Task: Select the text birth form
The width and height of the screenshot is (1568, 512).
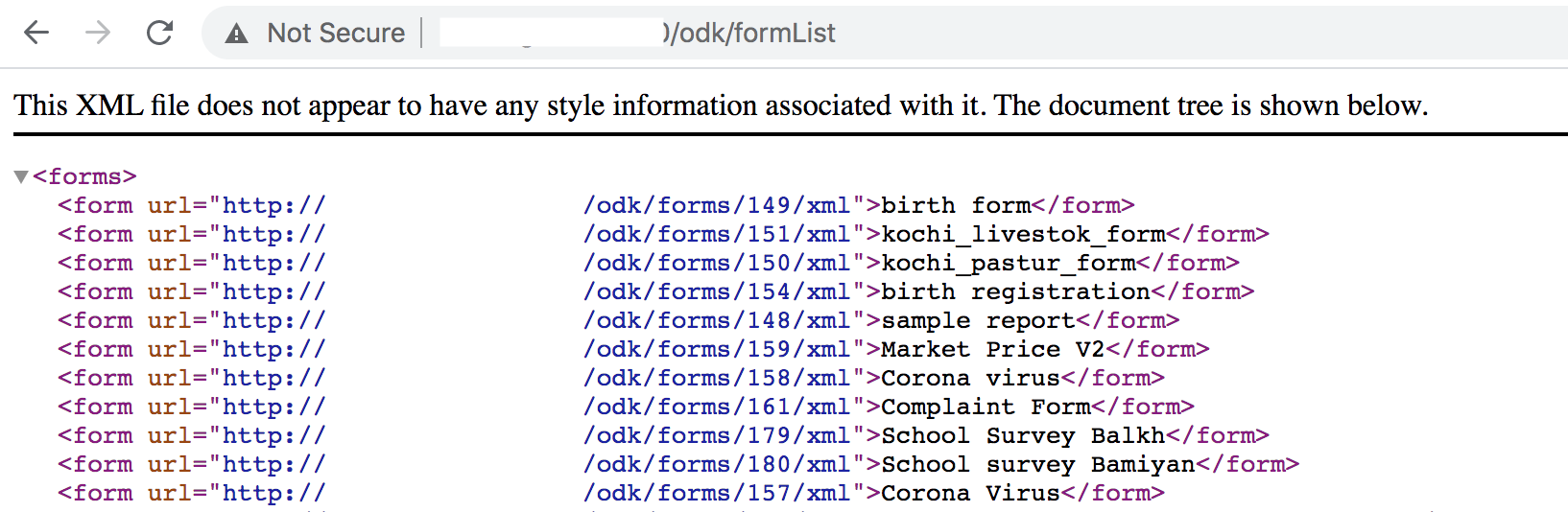Action: pyautogui.click(x=956, y=205)
